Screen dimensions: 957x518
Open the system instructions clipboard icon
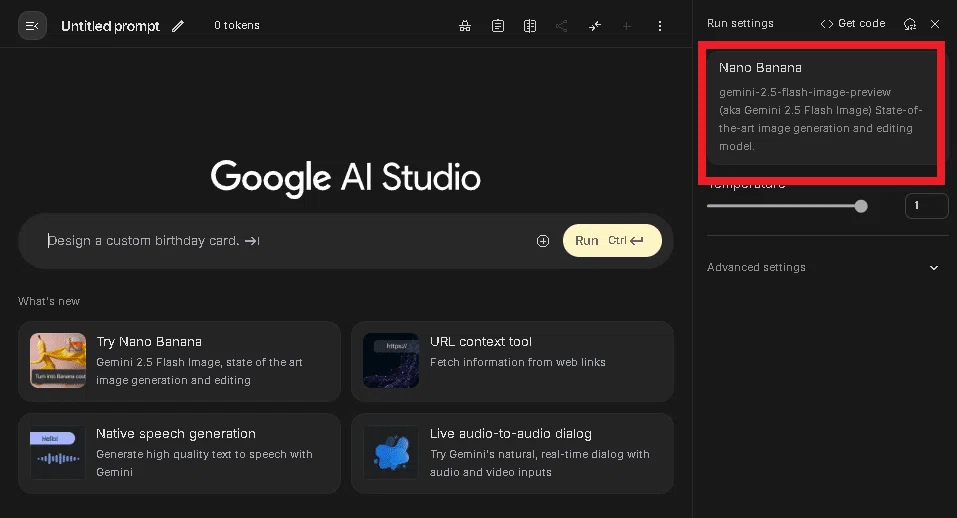coord(498,26)
